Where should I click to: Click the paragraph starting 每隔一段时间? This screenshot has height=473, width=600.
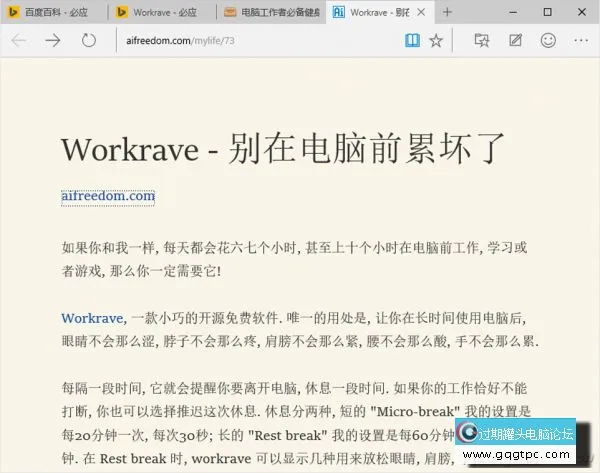pos(295,423)
